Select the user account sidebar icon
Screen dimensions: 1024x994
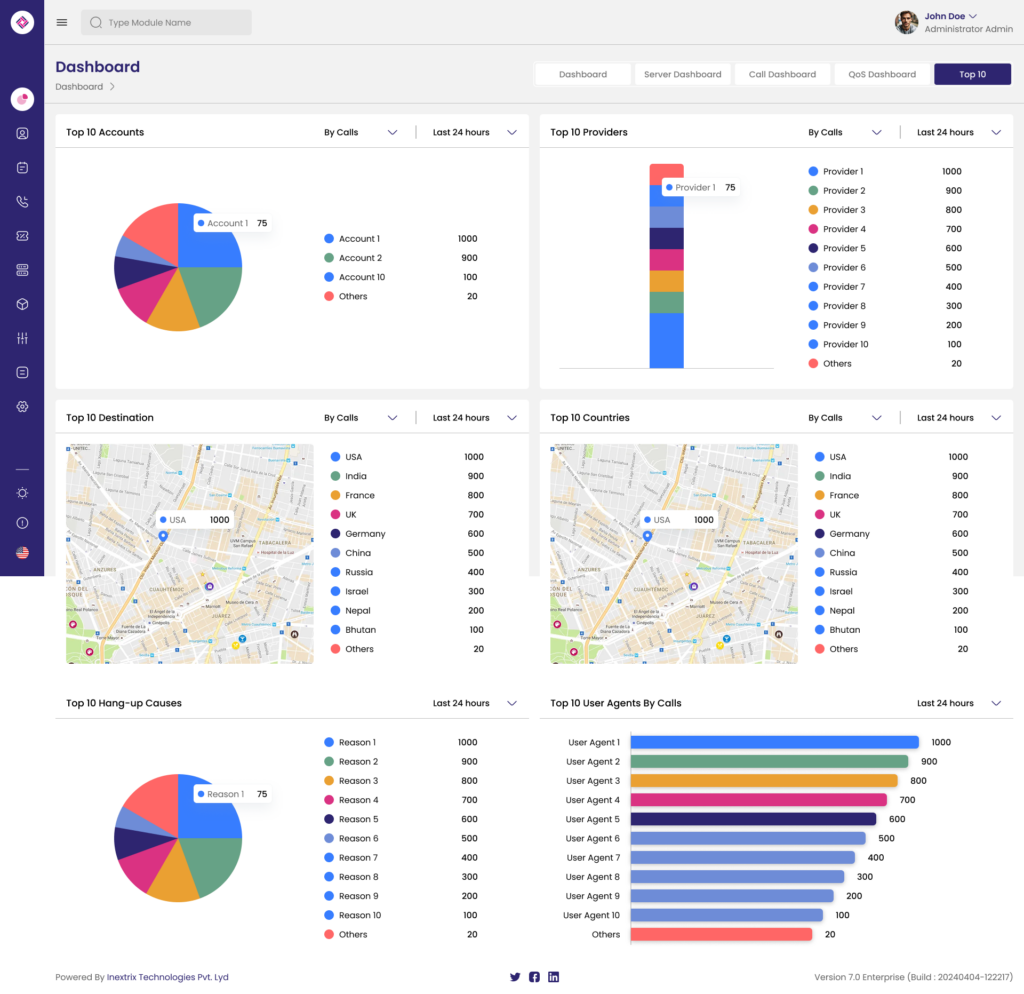(22, 134)
